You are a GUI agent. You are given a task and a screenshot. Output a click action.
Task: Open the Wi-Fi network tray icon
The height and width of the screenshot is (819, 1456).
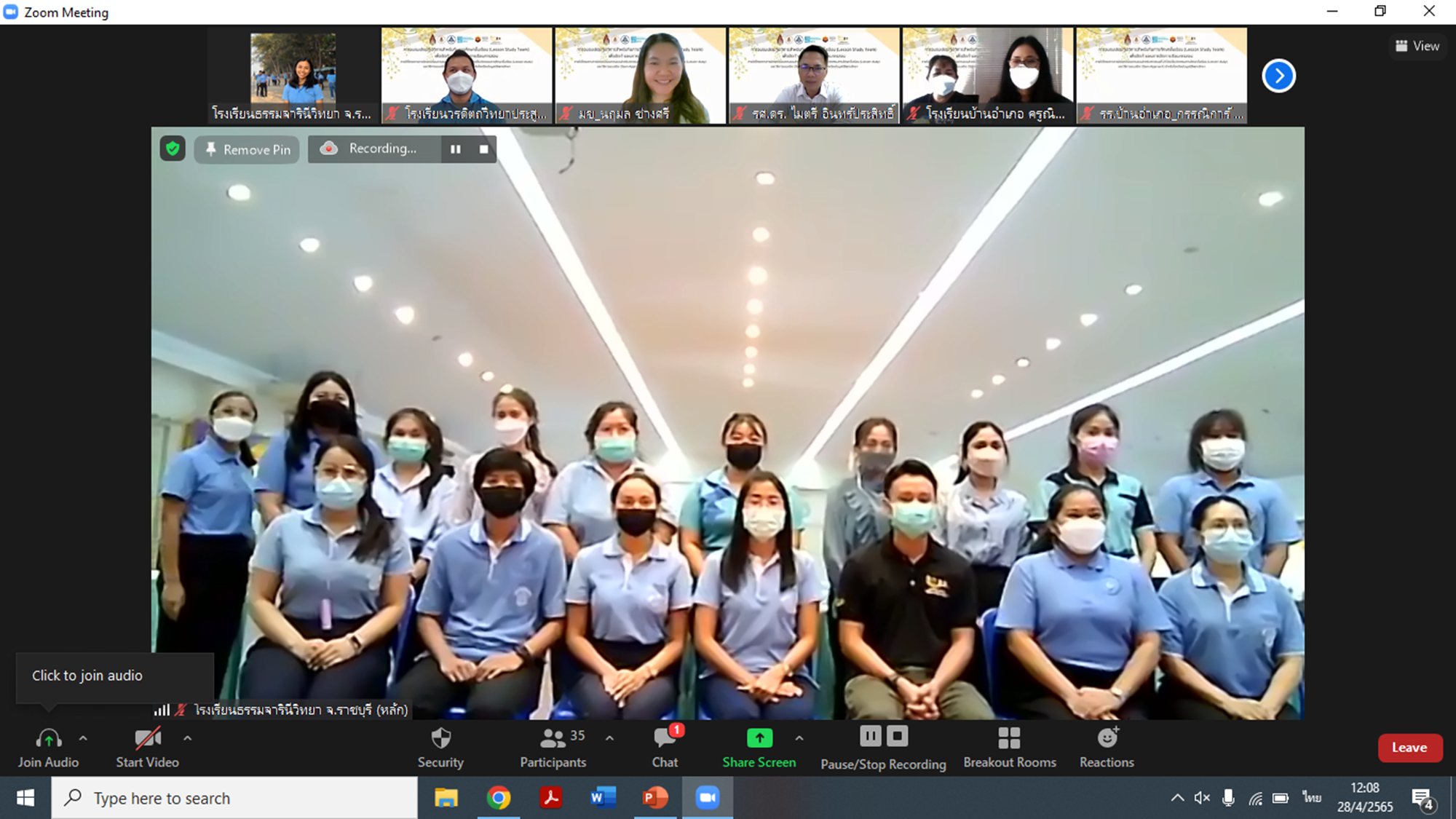tap(1255, 799)
